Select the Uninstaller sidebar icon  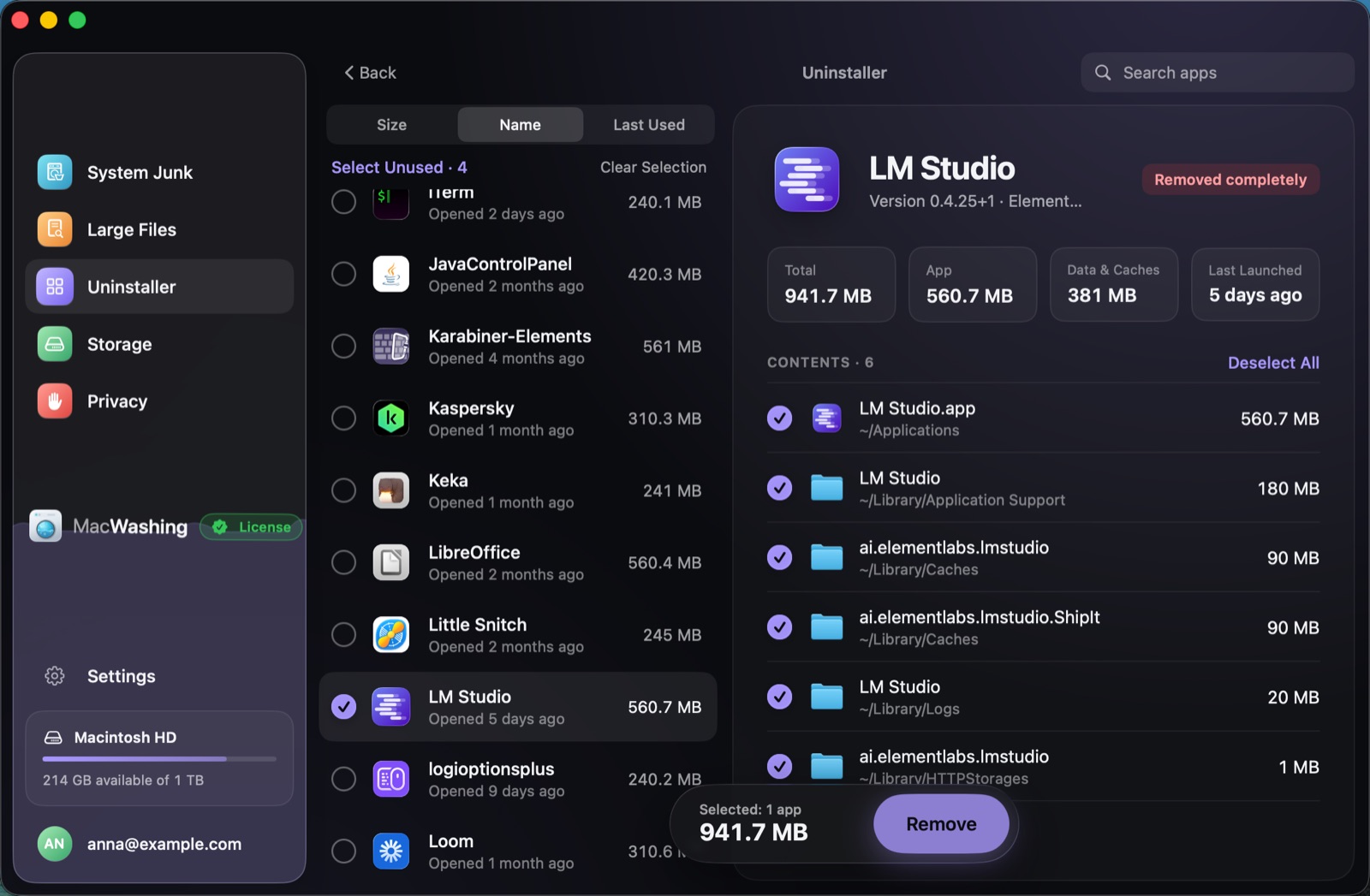[x=55, y=287]
